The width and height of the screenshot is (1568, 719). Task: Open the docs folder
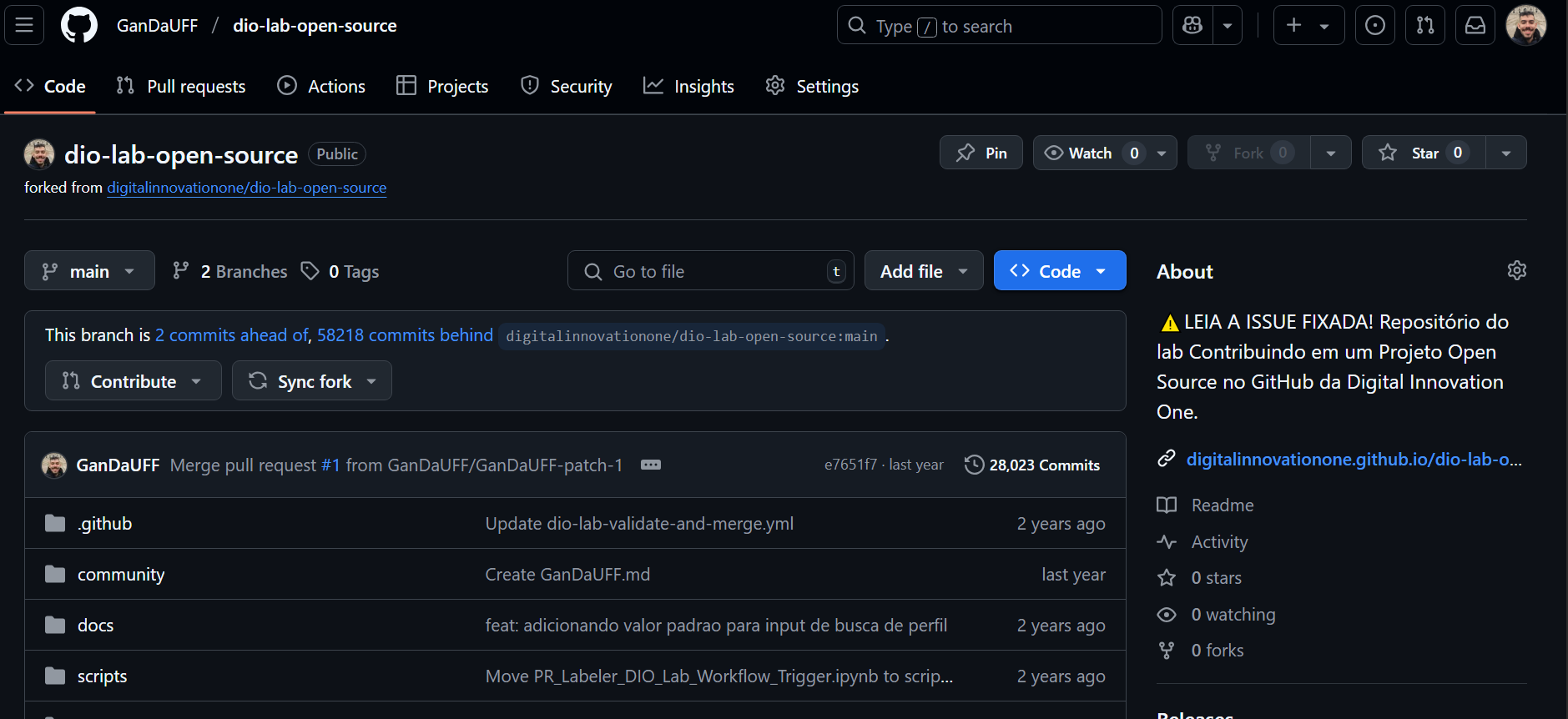[x=95, y=625]
